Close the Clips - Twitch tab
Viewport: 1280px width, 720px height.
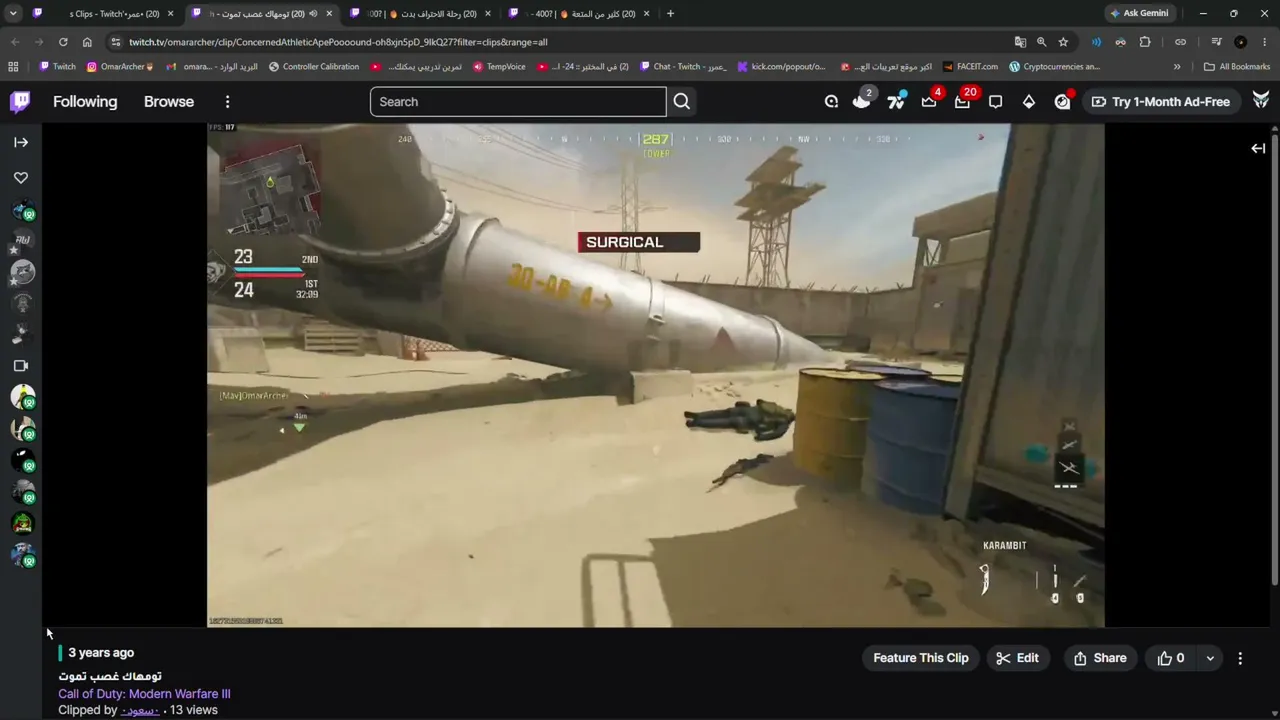point(171,14)
